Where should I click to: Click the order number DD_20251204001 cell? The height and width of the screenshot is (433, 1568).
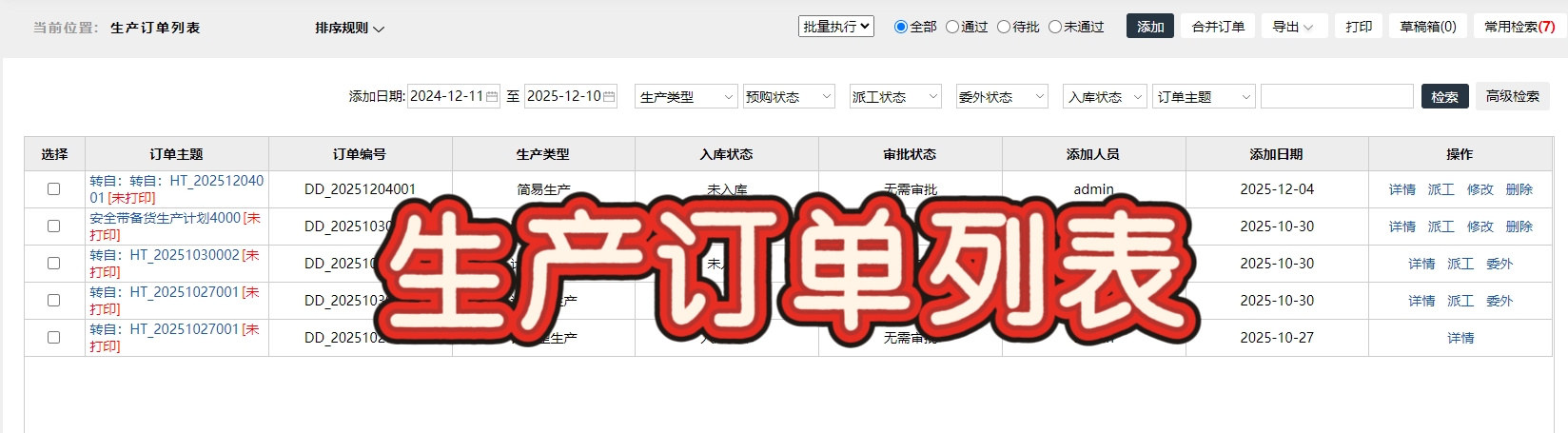click(x=360, y=189)
